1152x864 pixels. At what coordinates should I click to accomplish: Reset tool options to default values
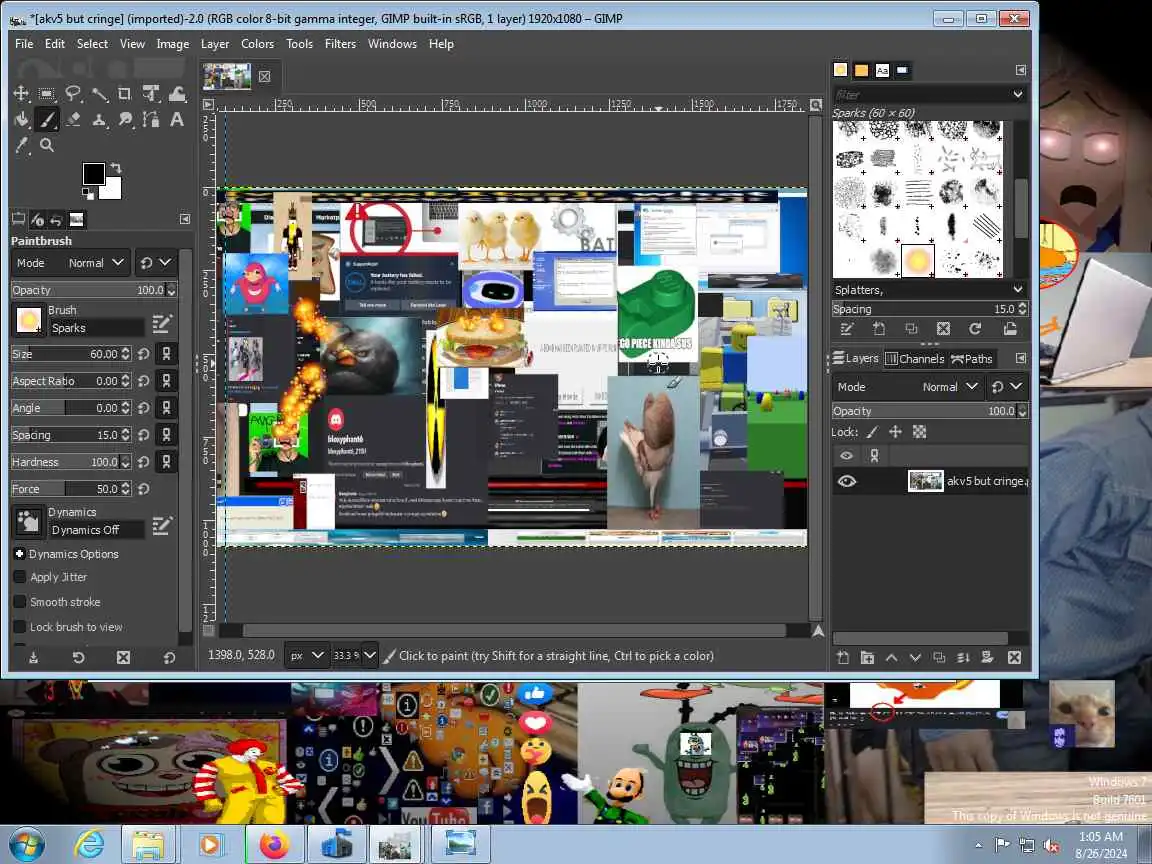169,658
